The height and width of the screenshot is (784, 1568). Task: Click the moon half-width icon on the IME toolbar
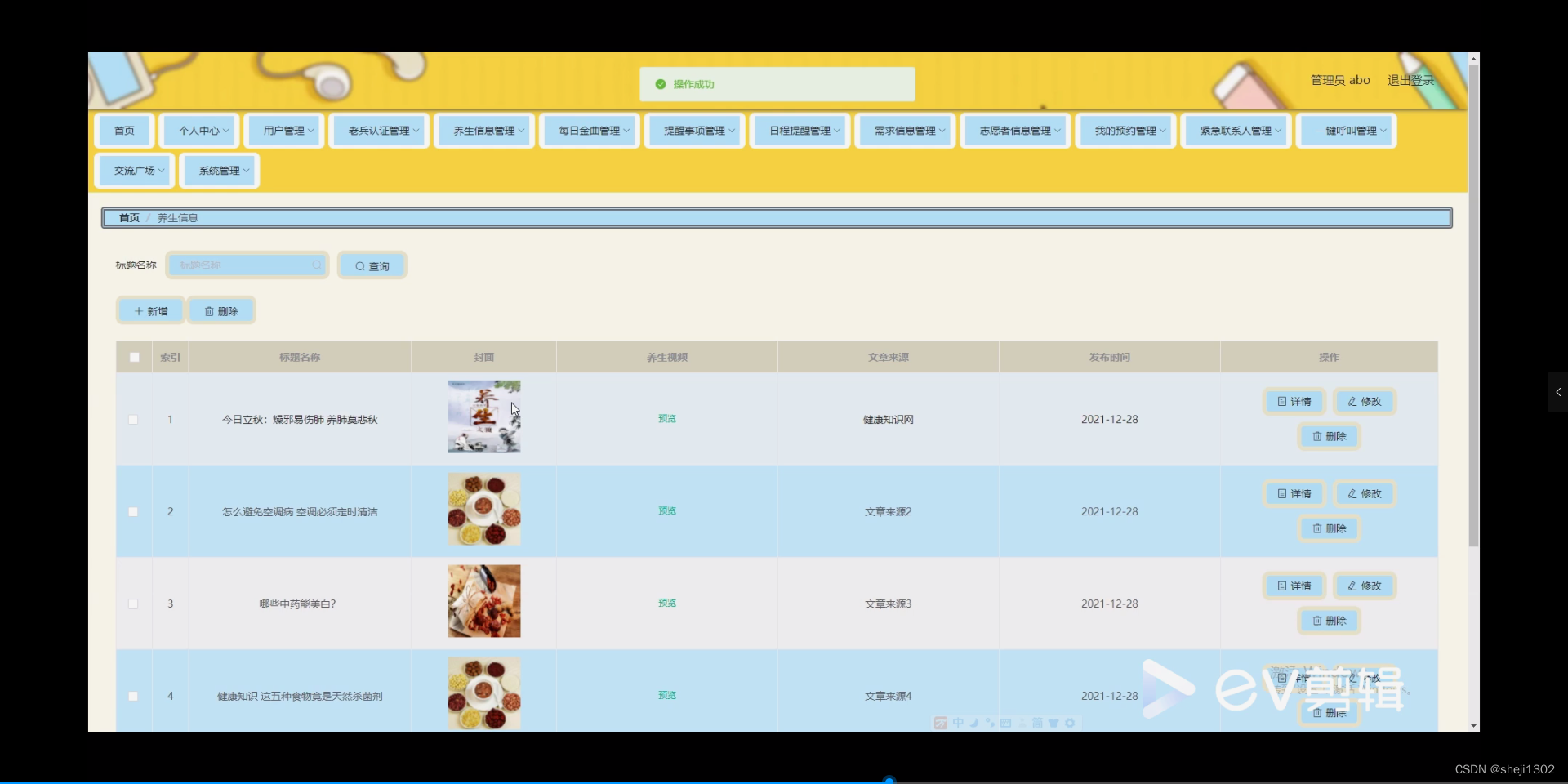click(973, 723)
